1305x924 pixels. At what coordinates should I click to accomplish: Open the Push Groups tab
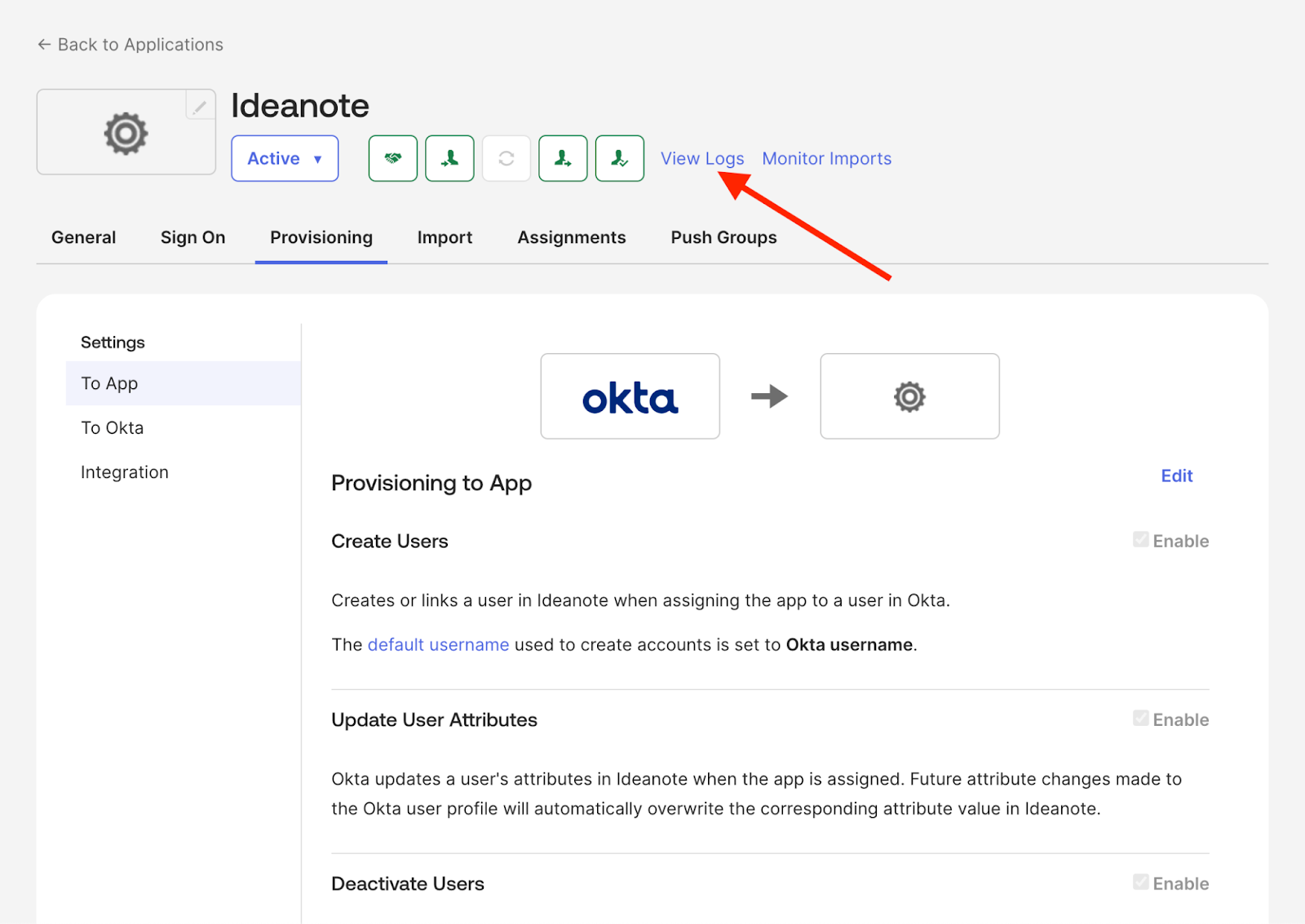(x=723, y=237)
